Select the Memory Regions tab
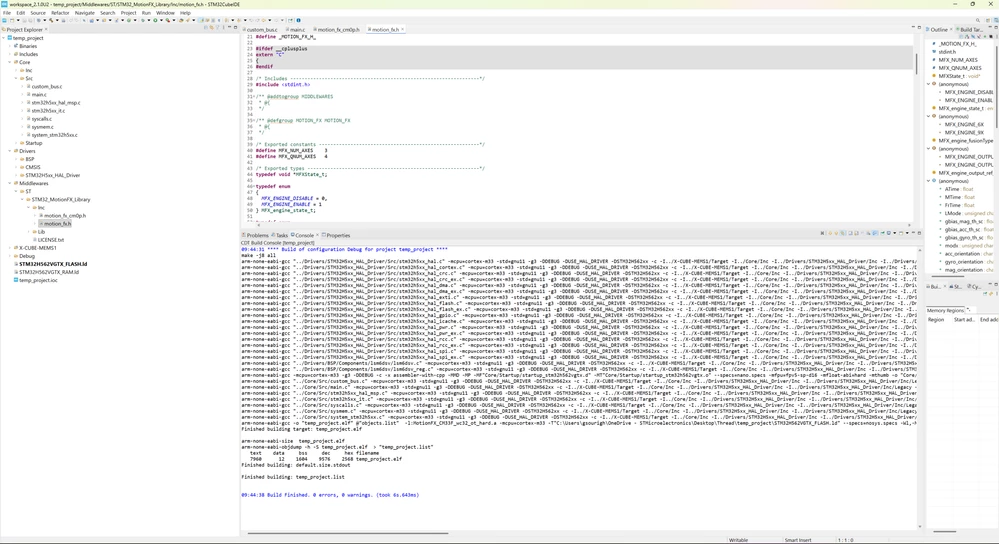The height and width of the screenshot is (544, 999). [945, 310]
